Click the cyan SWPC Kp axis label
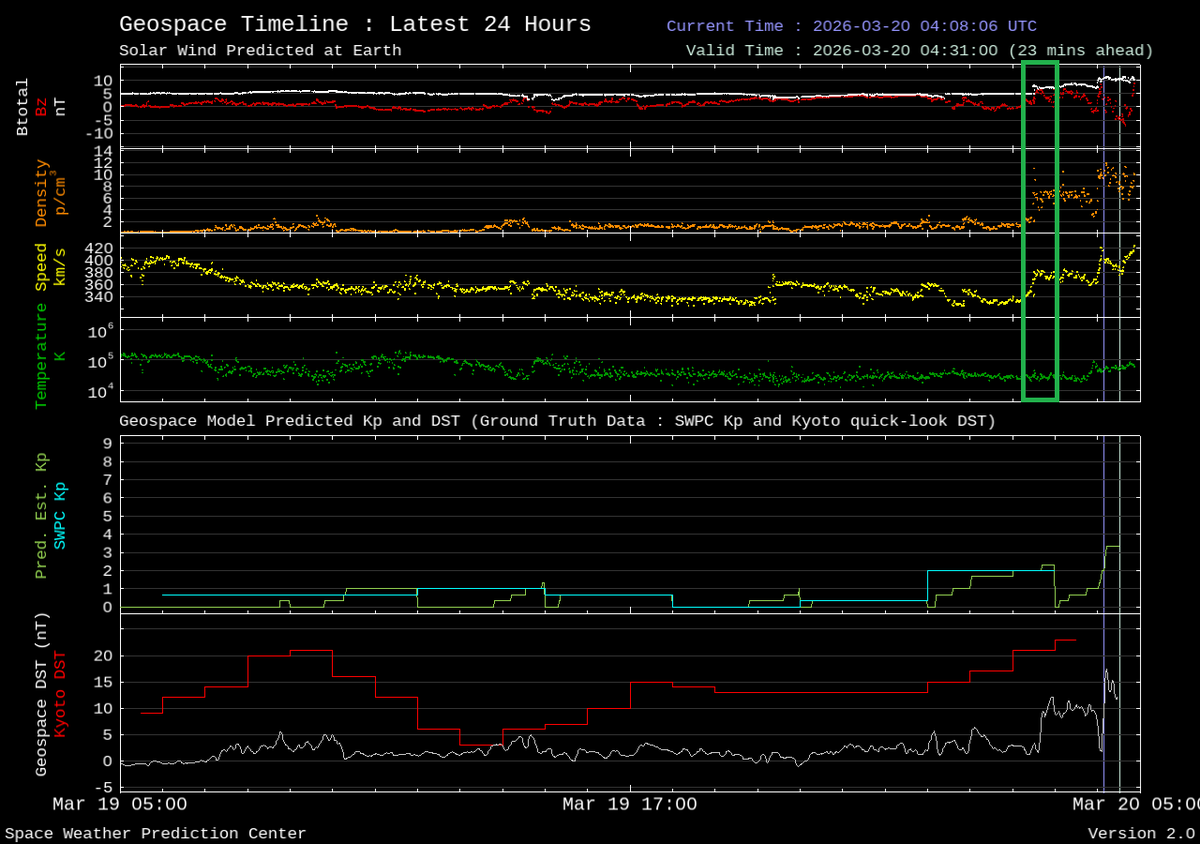This screenshot has width=1200, height=844. click(x=60, y=516)
